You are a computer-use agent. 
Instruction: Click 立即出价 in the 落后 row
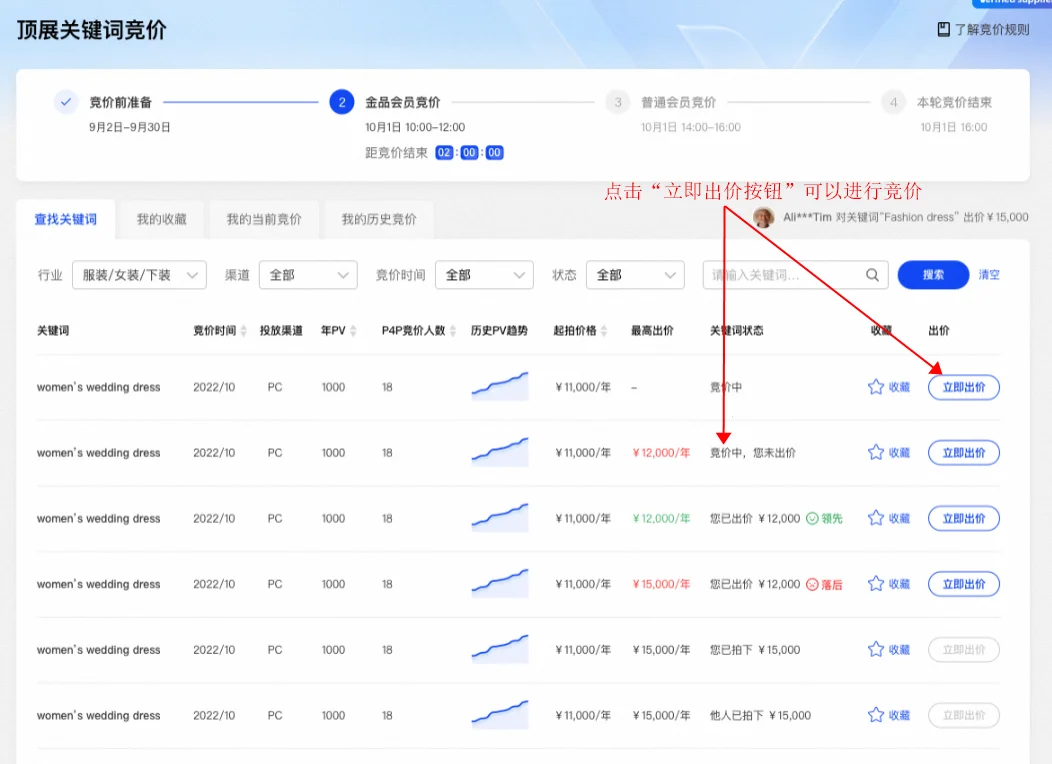963,584
